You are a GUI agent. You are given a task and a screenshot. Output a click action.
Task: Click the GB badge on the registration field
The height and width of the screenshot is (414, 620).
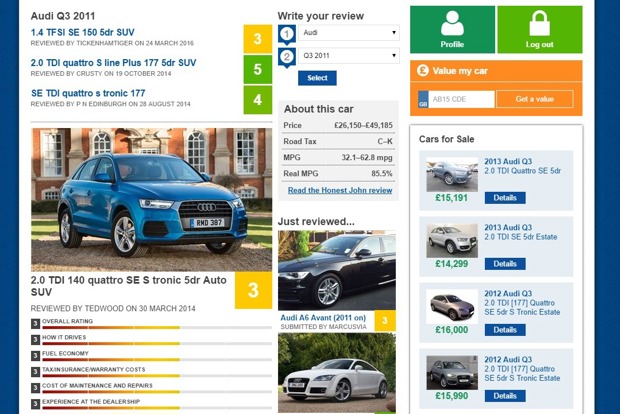423,99
